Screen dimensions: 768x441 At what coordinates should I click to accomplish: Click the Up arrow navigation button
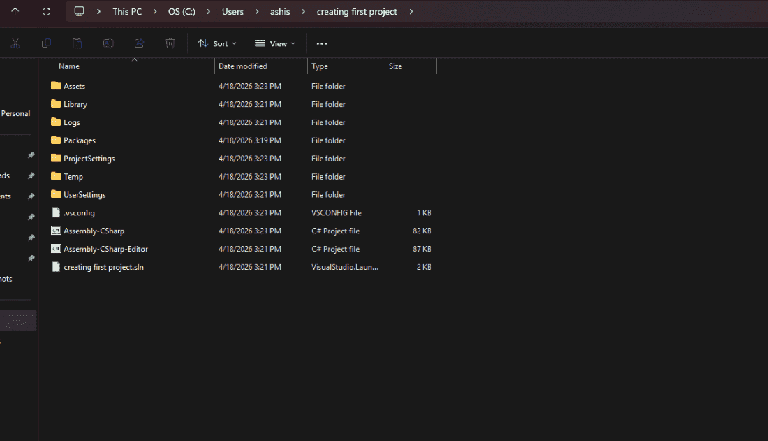coord(15,11)
